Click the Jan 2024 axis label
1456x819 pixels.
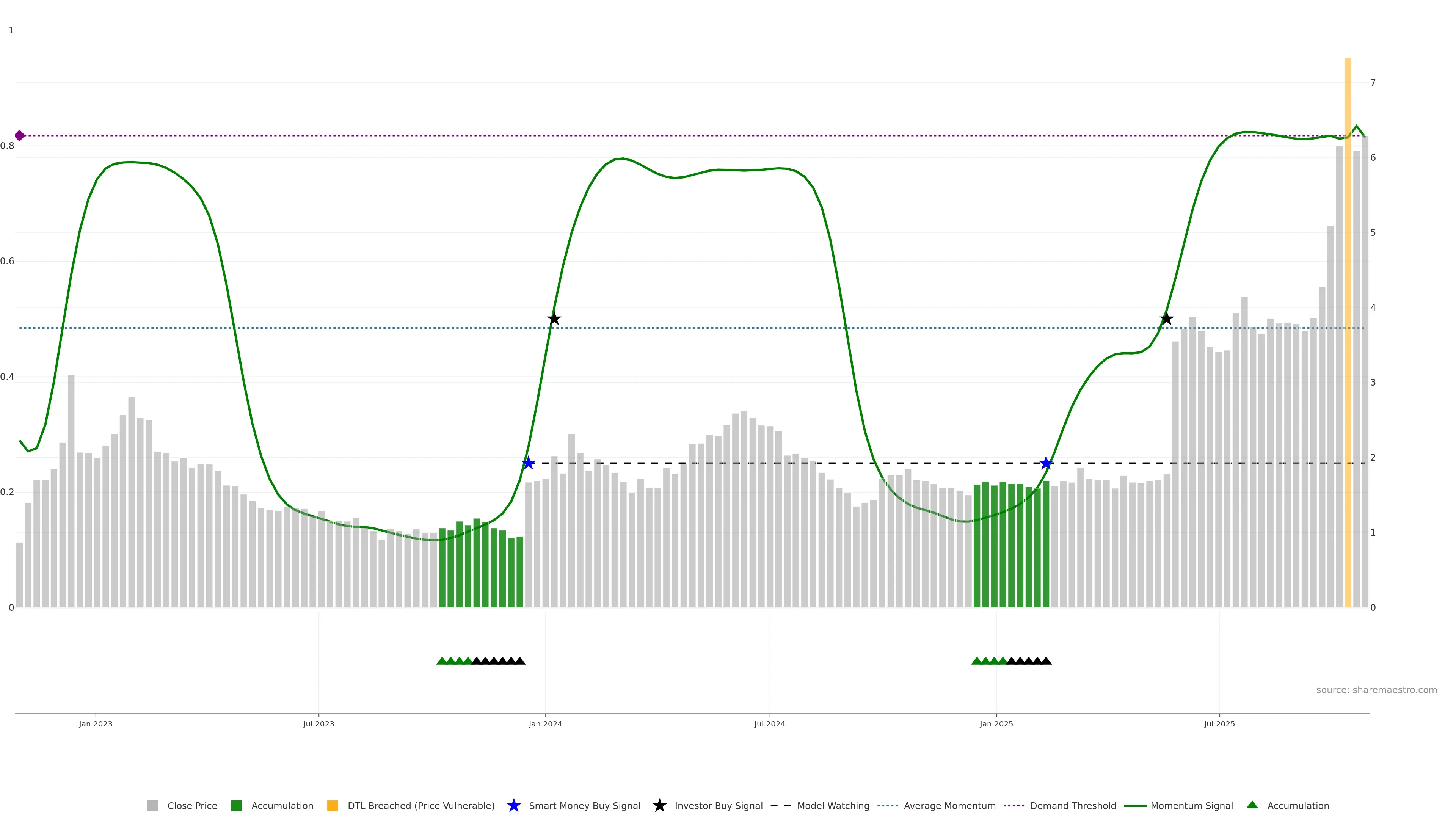pos(545,723)
